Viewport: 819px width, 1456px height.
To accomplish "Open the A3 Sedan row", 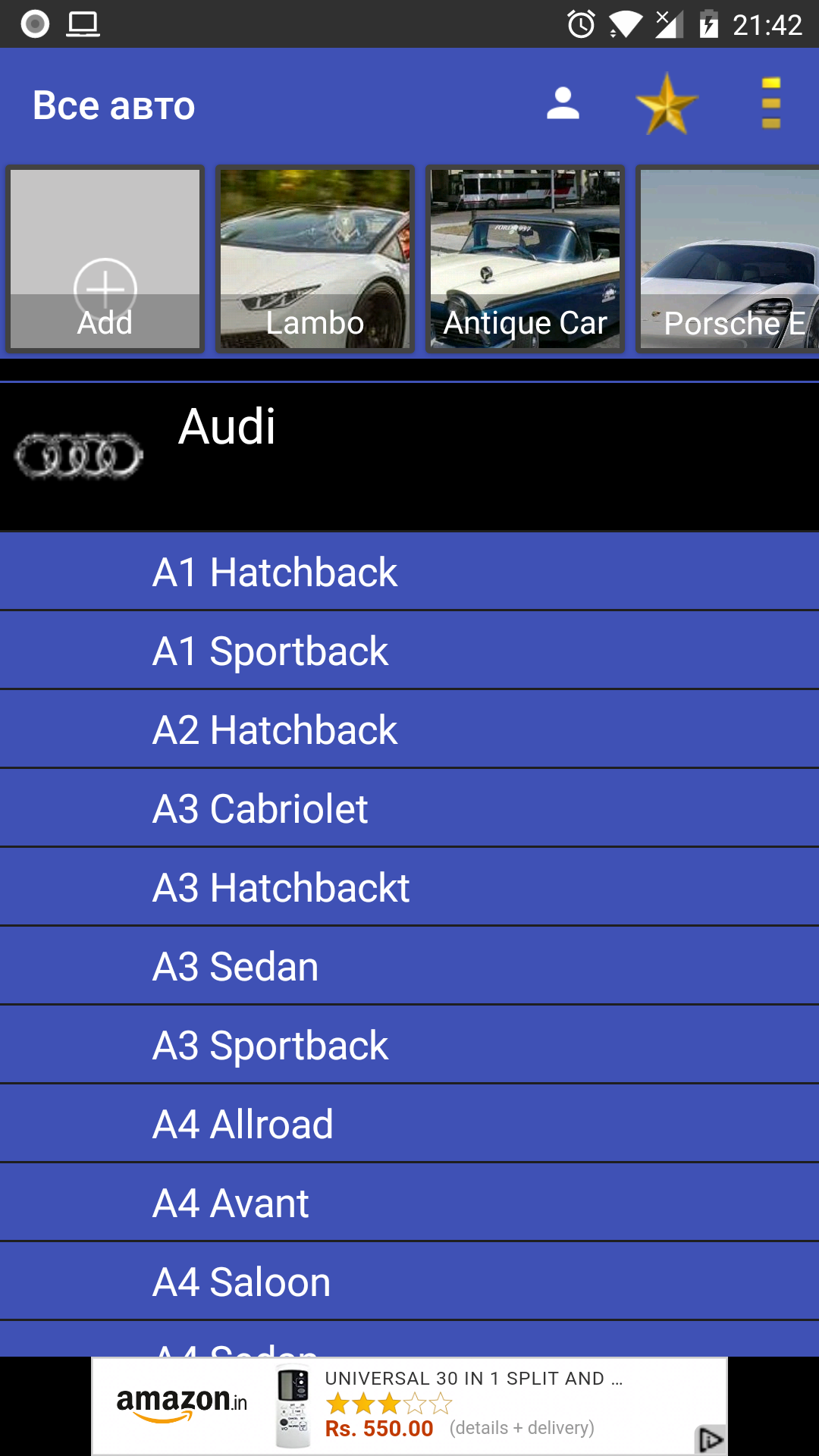I will pyautogui.click(x=409, y=966).
